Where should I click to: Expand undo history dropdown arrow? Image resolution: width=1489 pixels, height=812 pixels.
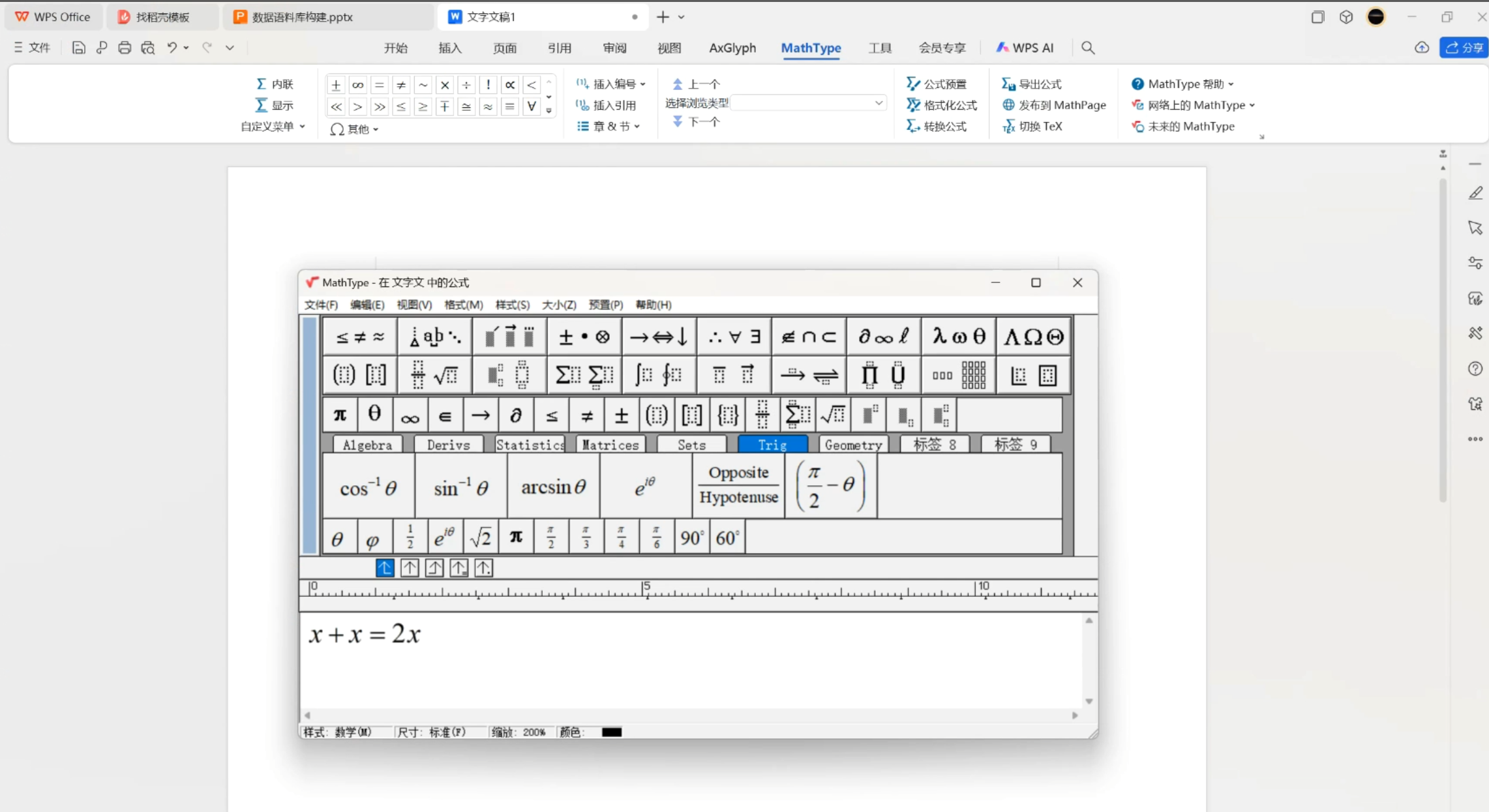[187, 48]
